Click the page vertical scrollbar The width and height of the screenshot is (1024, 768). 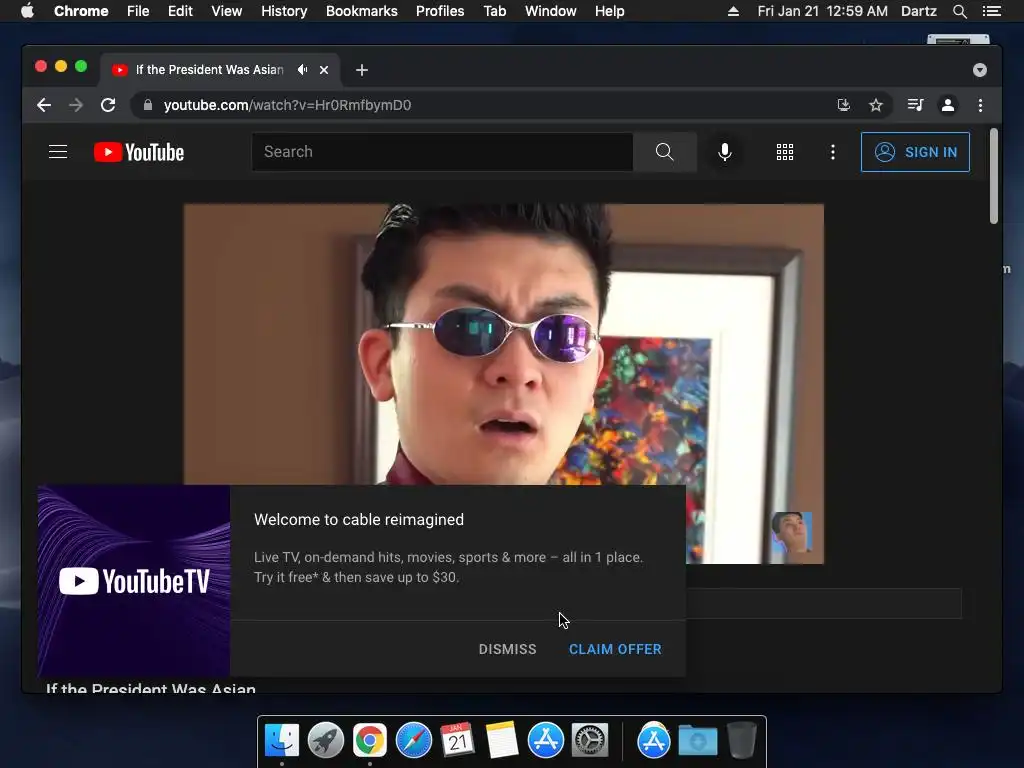(994, 176)
